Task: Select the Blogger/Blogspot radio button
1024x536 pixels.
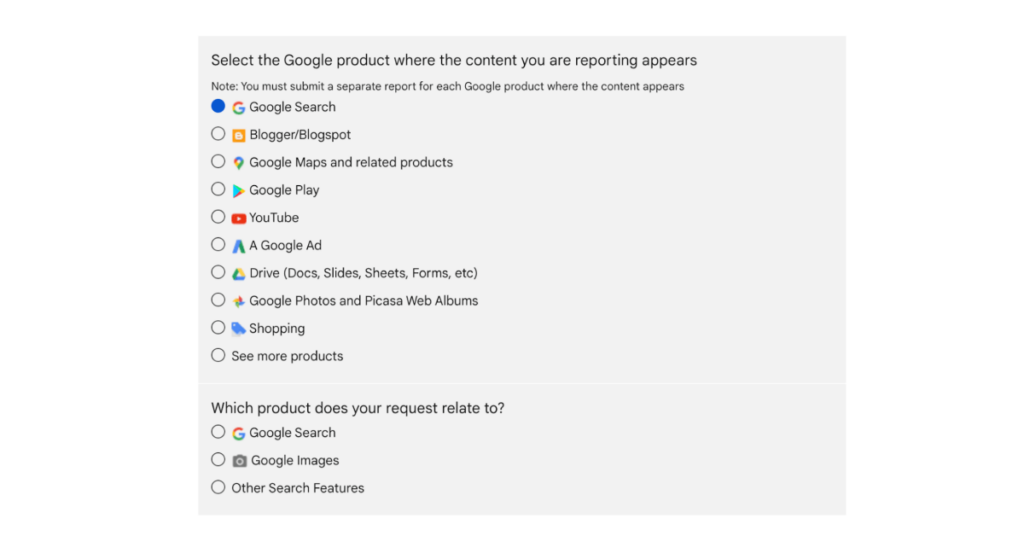Action: pyautogui.click(x=218, y=134)
